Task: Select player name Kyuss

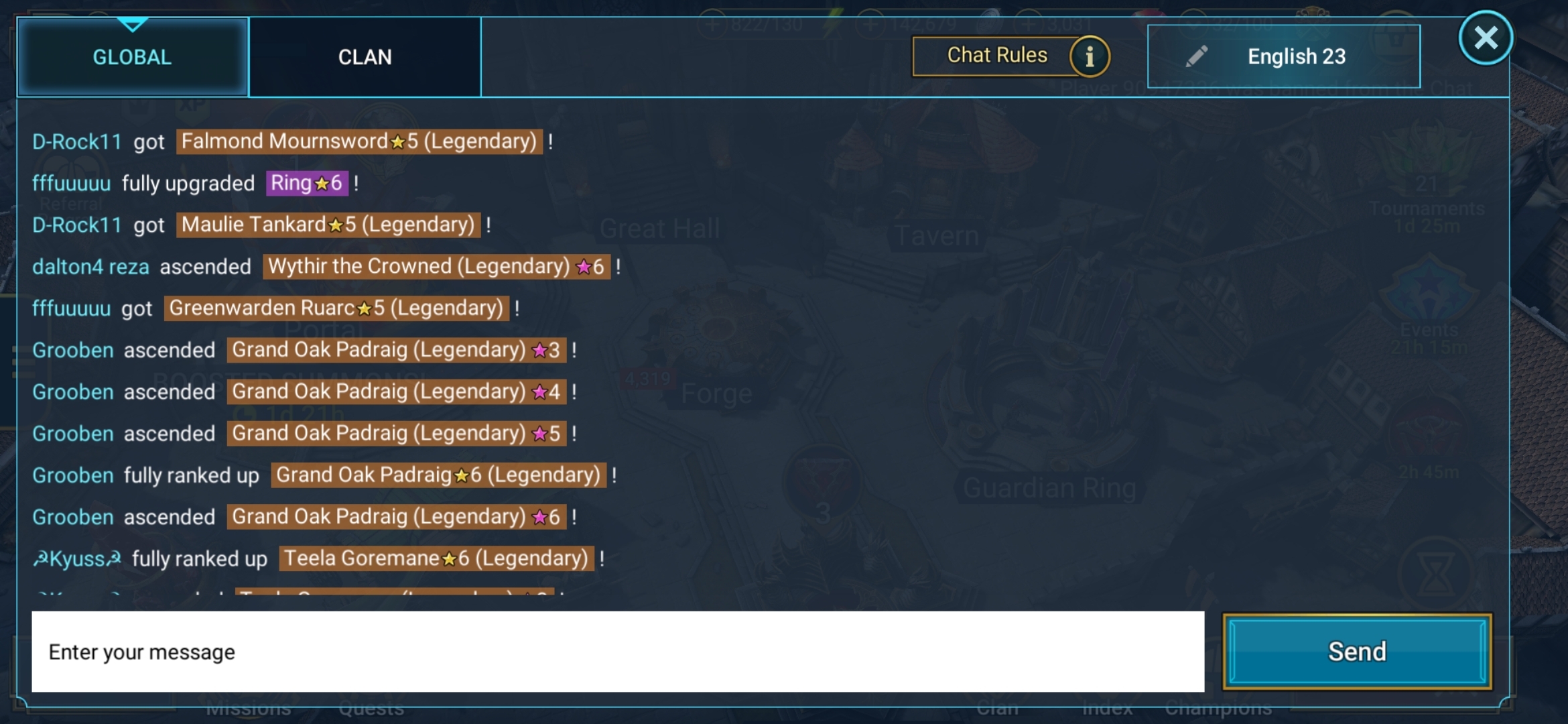Action: pos(77,558)
